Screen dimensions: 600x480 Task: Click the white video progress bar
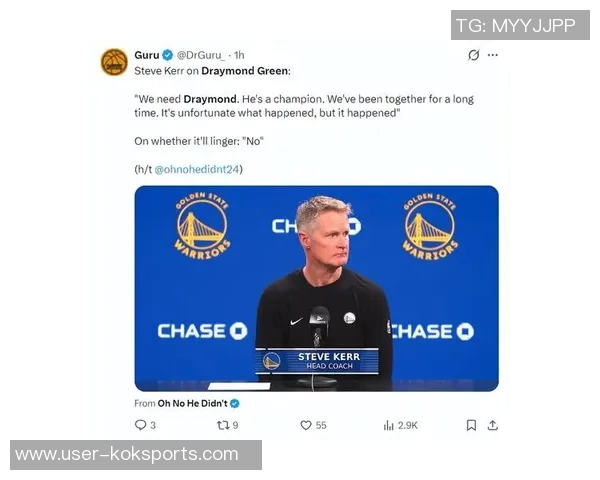pos(239,386)
